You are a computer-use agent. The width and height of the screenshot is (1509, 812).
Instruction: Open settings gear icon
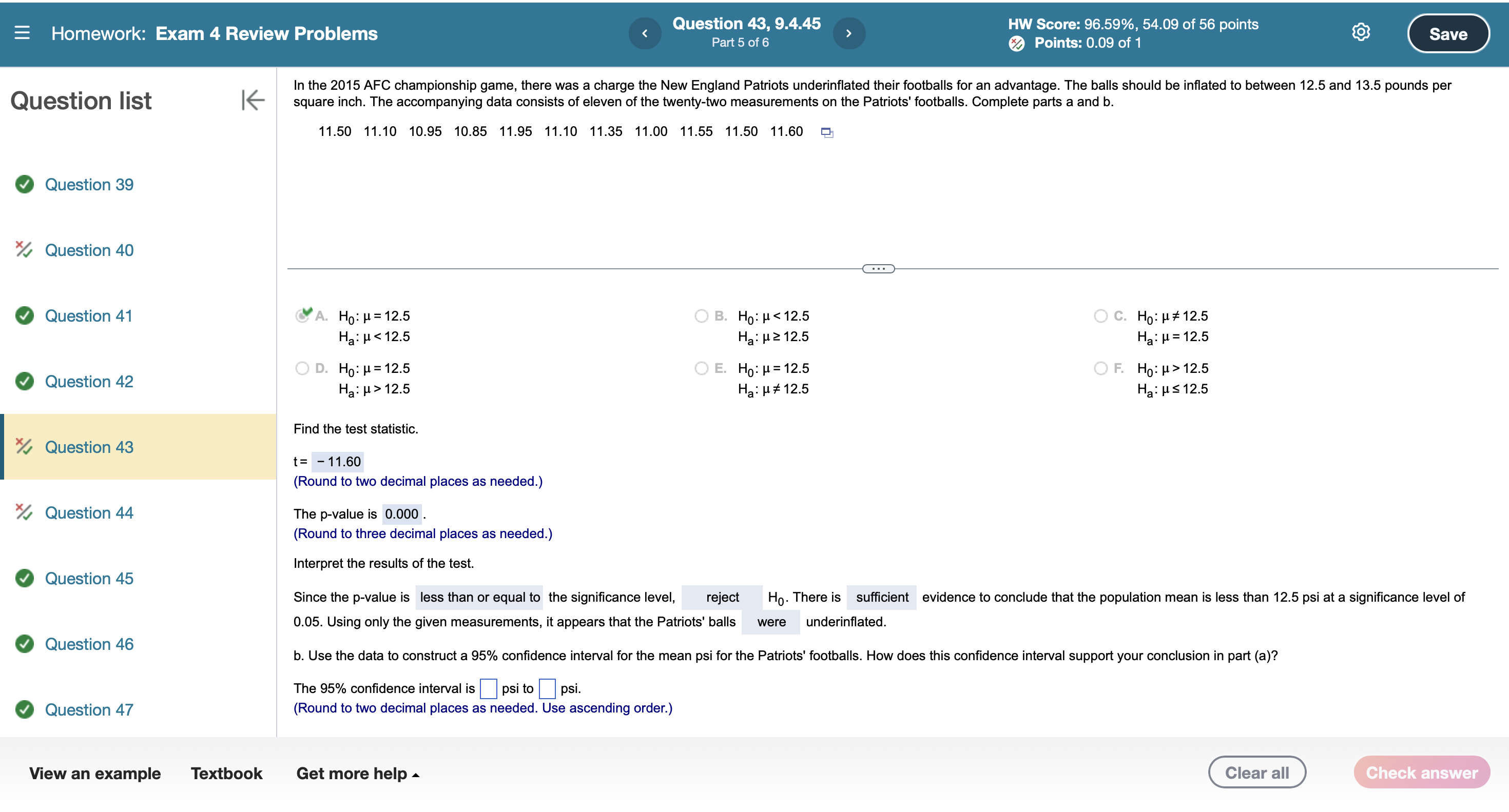[1360, 32]
